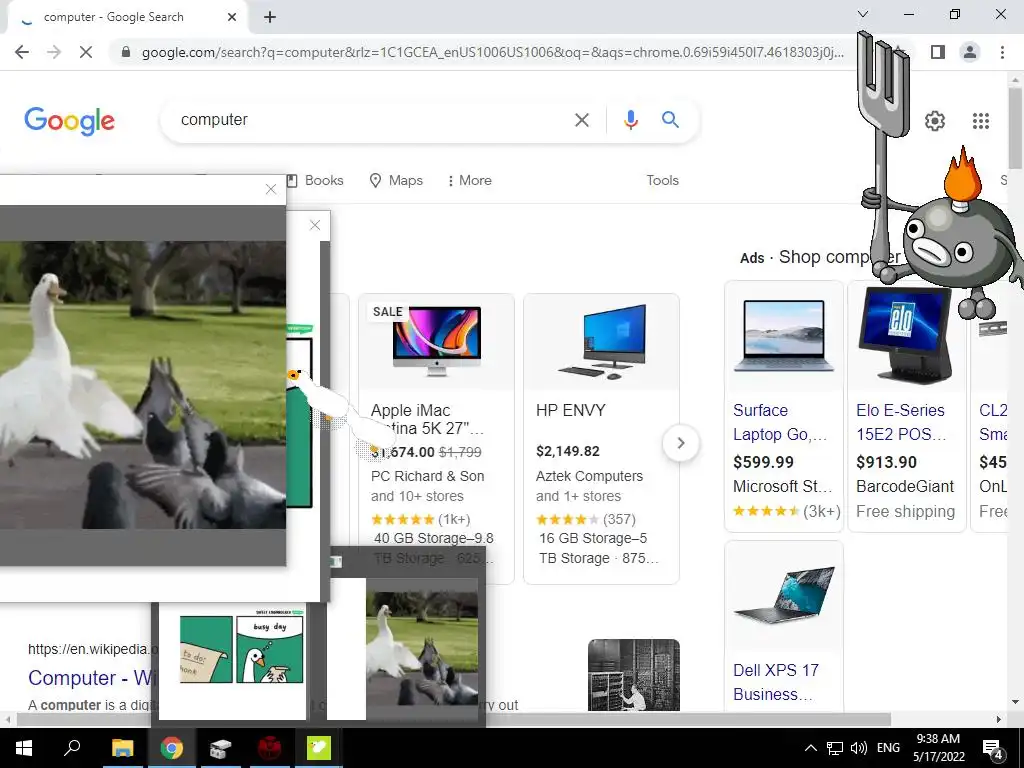The height and width of the screenshot is (768, 1024).
Task: Click PC Richard & Son store text
Action: [428, 476]
